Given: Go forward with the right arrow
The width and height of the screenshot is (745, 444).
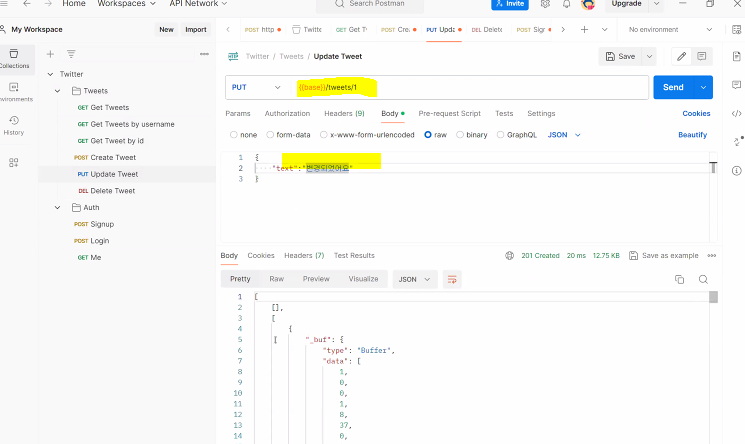Looking at the screenshot, I should tap(48, 3).
